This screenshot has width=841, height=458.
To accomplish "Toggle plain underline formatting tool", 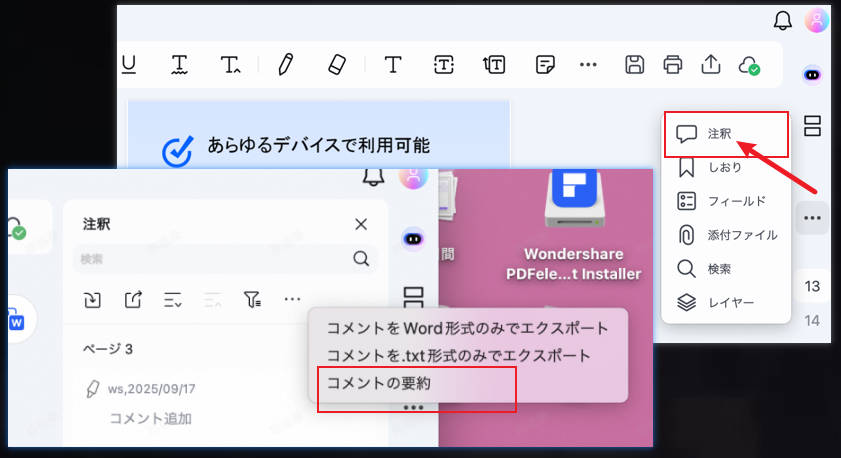I will [129, 65].
